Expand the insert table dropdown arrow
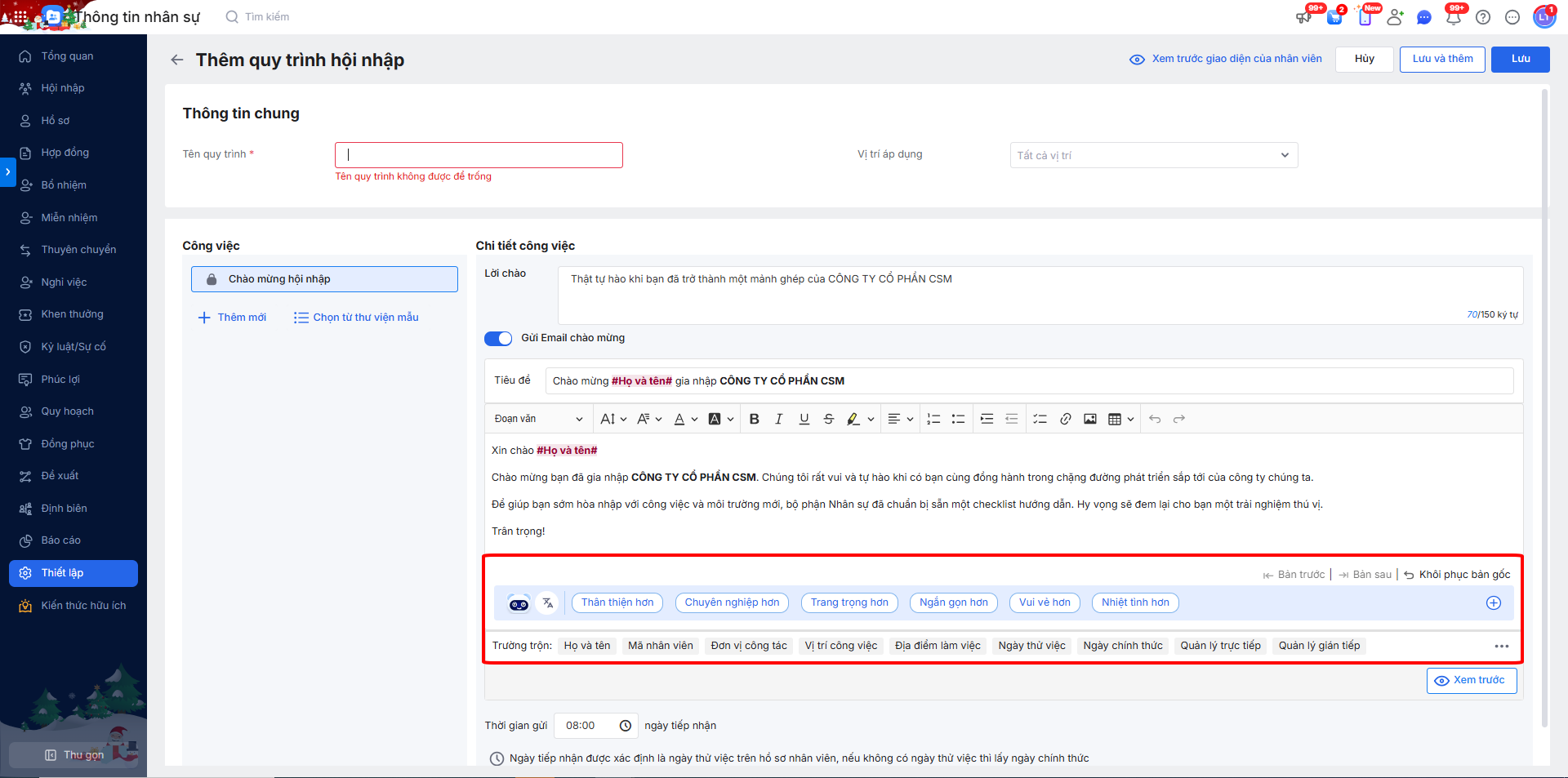 [1131, 420]
